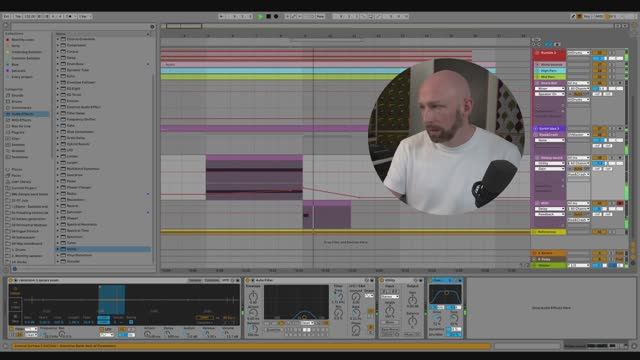Click the transport Stop button
Screen dimensions: 640x360
point(268,16)
